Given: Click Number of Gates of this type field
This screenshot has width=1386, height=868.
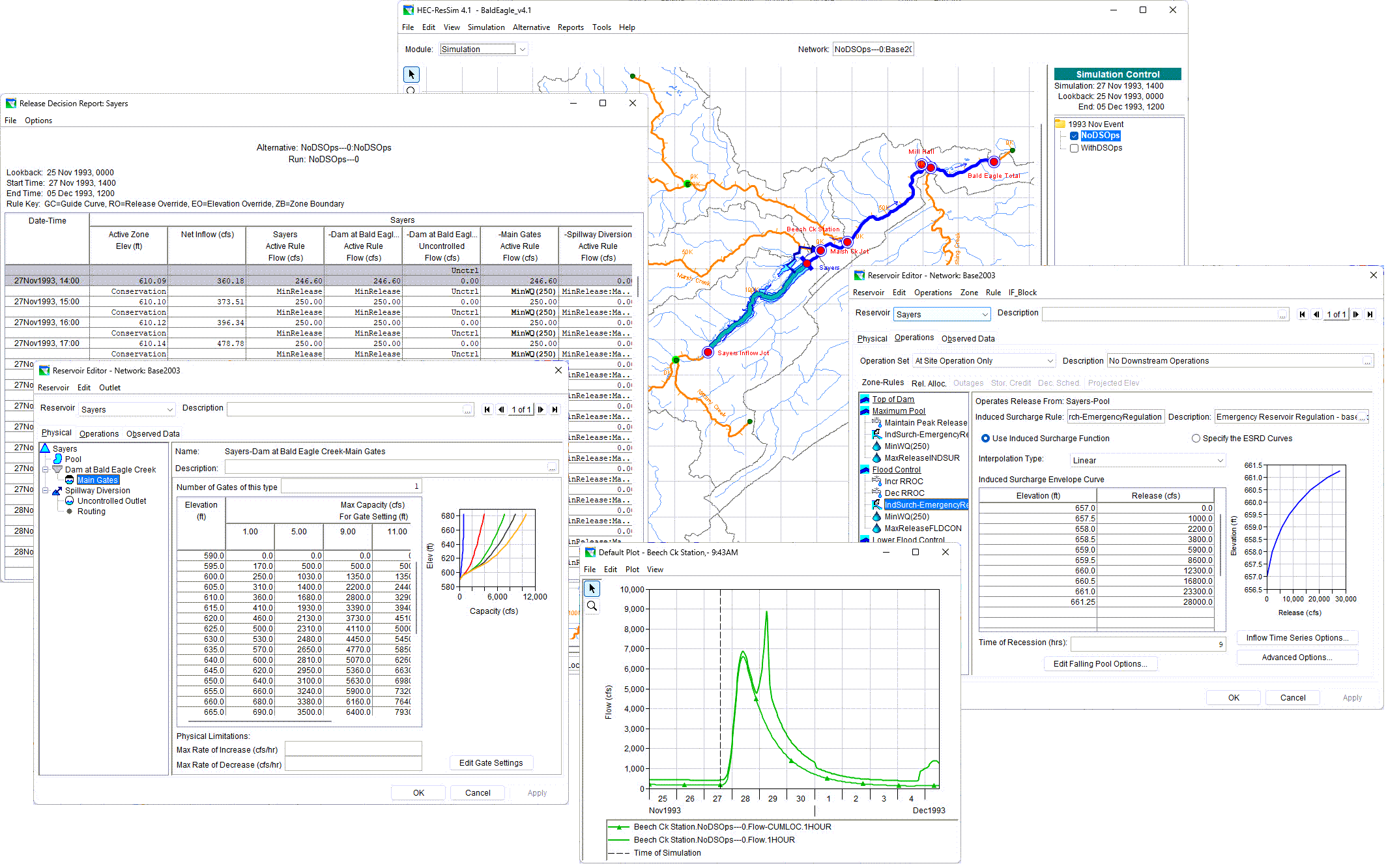Looking at the screenshot, I should 351,486.
